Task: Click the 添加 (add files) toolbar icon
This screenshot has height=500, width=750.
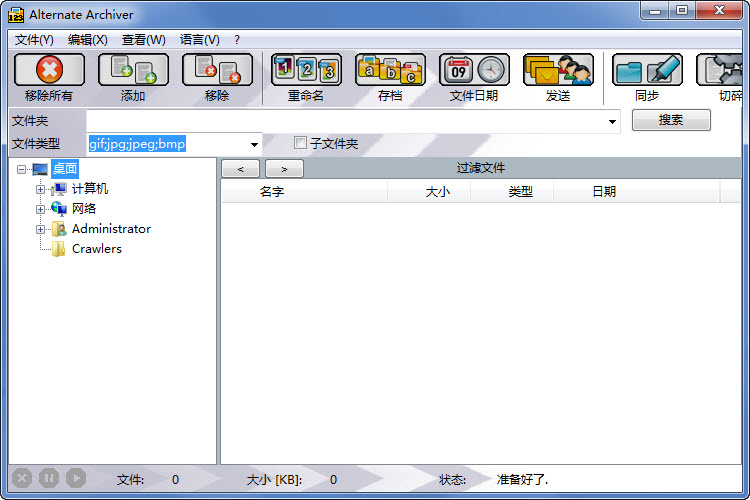Action: coord(133,70)
